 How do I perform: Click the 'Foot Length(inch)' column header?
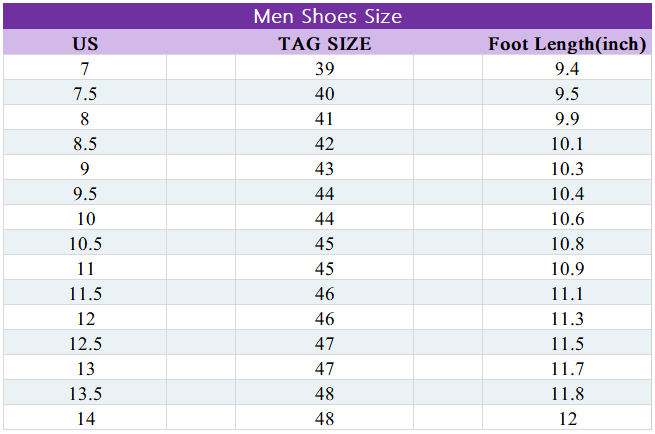click(566, 44)
